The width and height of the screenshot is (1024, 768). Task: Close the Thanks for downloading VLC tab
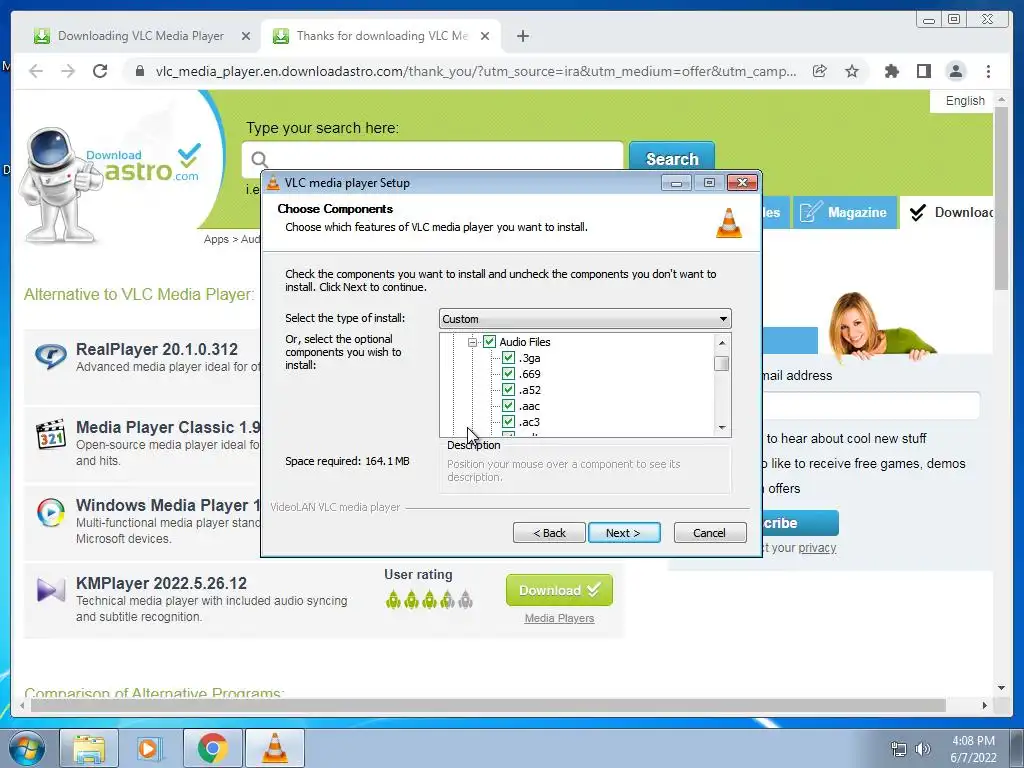[485, 36]
